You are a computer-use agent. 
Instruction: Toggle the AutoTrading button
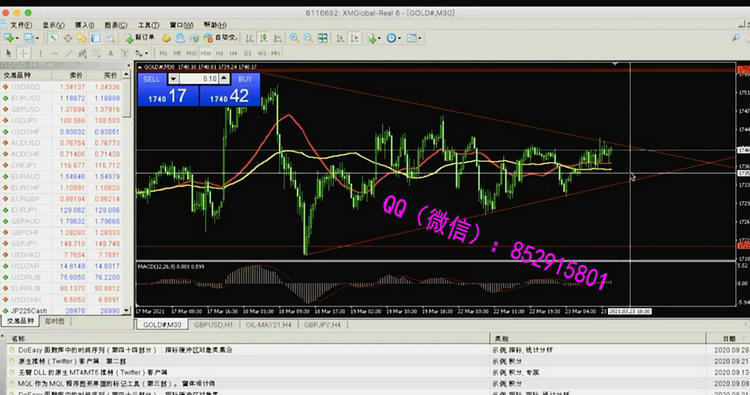(x=221, y=38)
